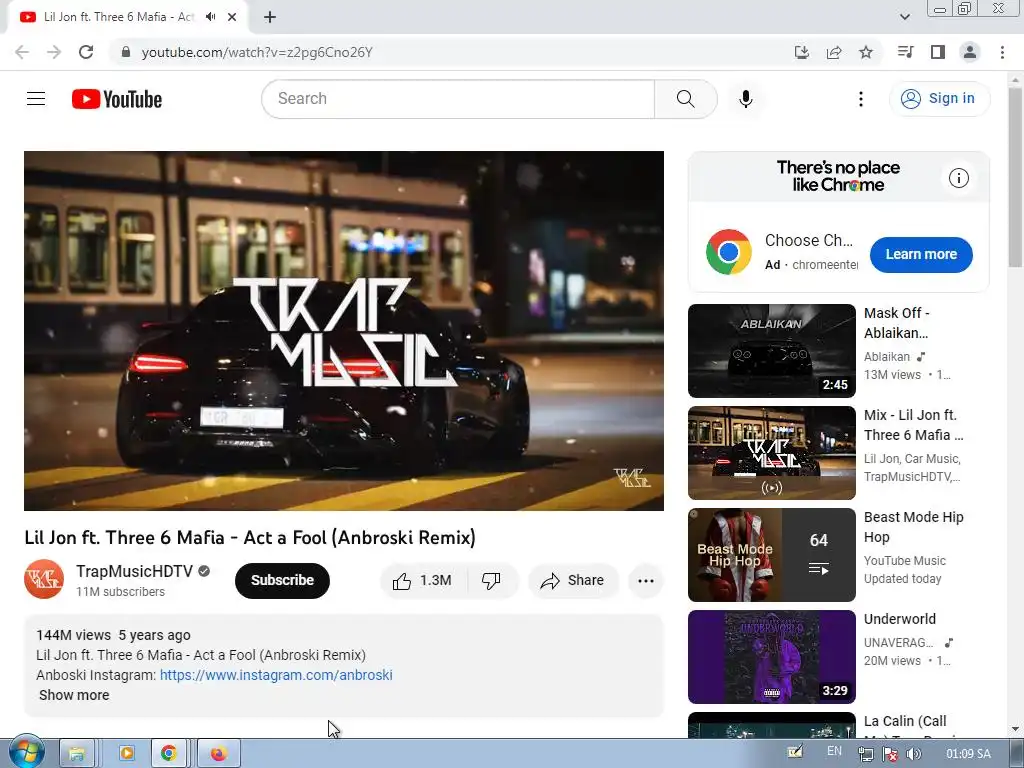This screenshot has width=1024, height=768.
Task: Open Windows Explorer from taskbar
Action: (76, 754)
